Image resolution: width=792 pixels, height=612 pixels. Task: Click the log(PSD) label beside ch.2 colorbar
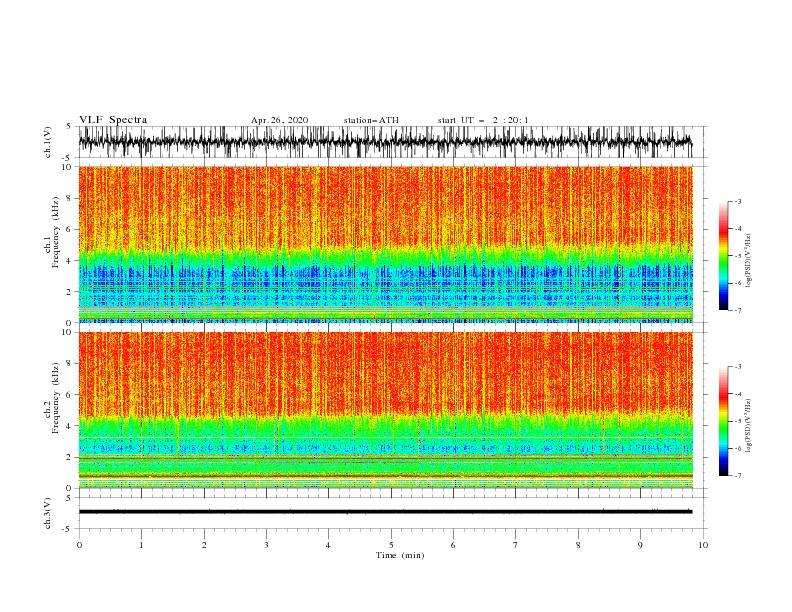(x=748, y=426)
